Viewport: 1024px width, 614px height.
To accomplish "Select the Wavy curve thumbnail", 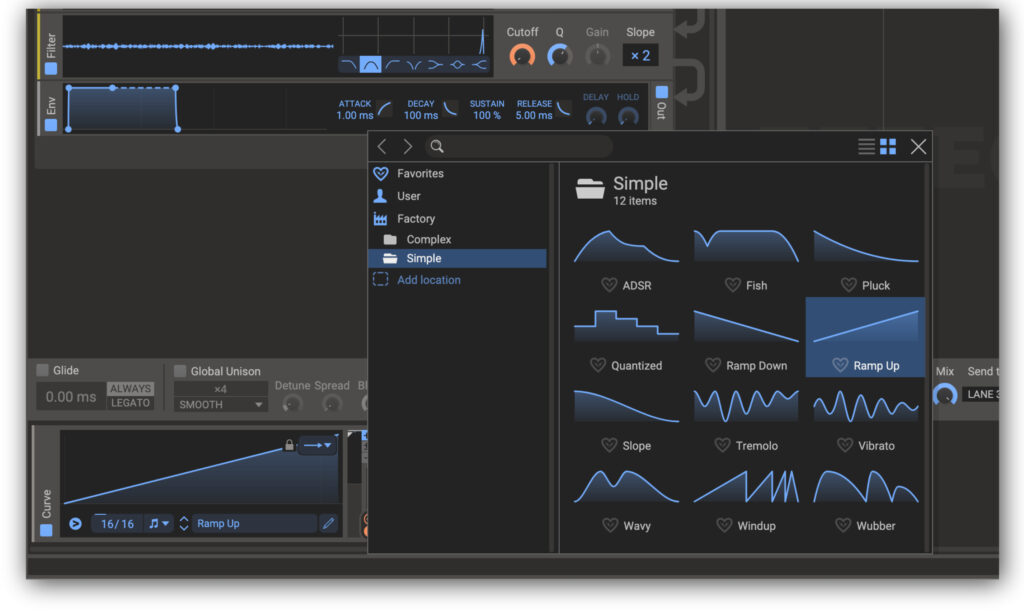I will (x=626, y=487).
